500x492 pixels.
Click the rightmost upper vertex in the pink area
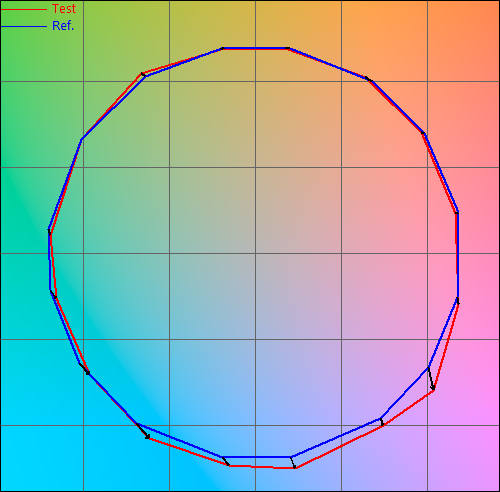pos(457,212)
